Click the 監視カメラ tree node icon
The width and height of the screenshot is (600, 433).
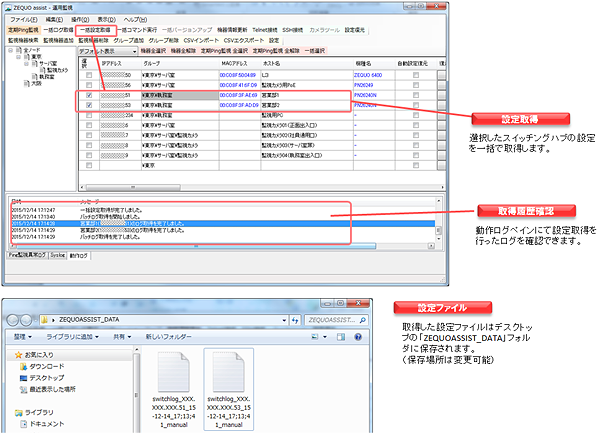[x=42, y=70]
